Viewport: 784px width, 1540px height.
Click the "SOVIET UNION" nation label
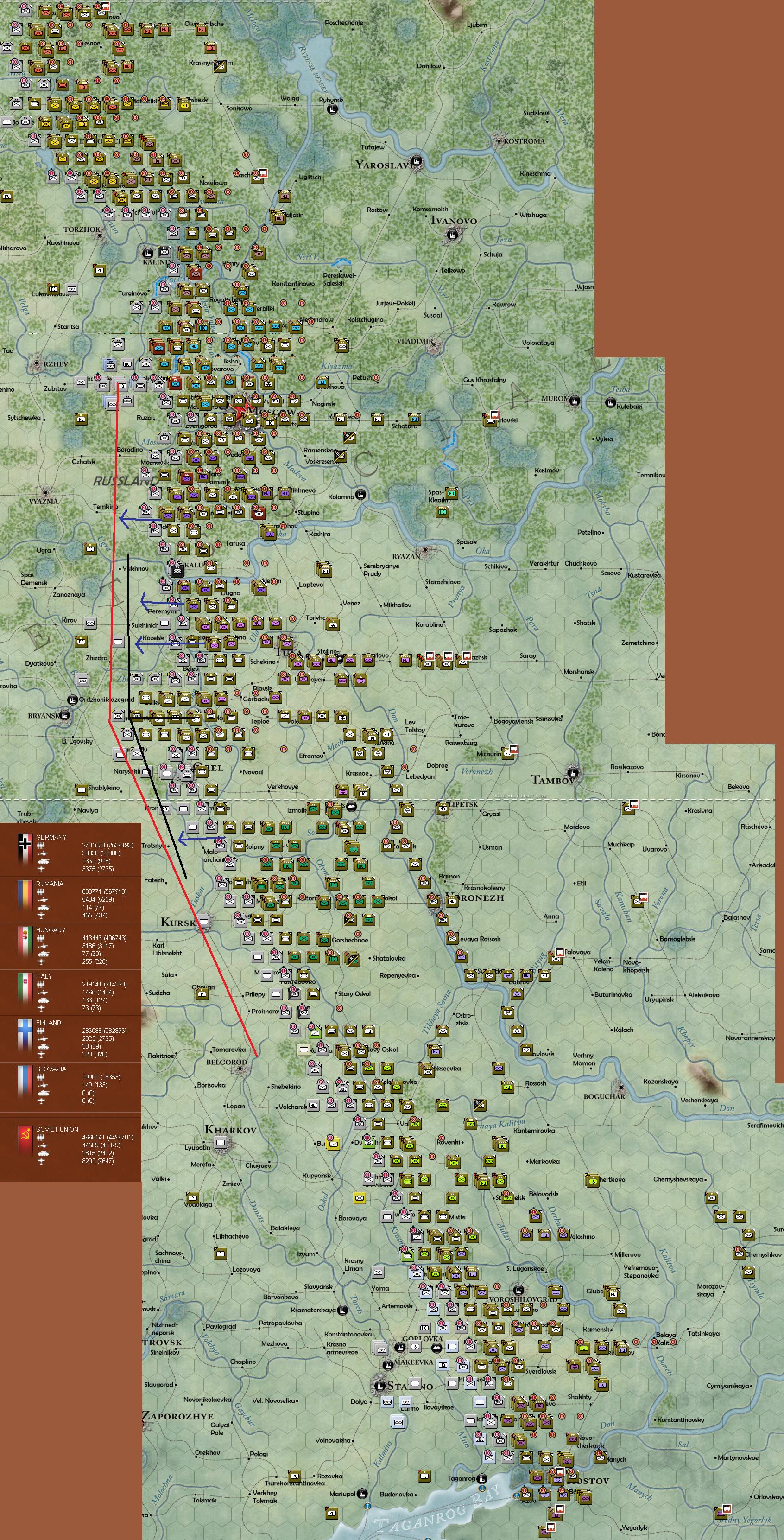(57, 1129)
